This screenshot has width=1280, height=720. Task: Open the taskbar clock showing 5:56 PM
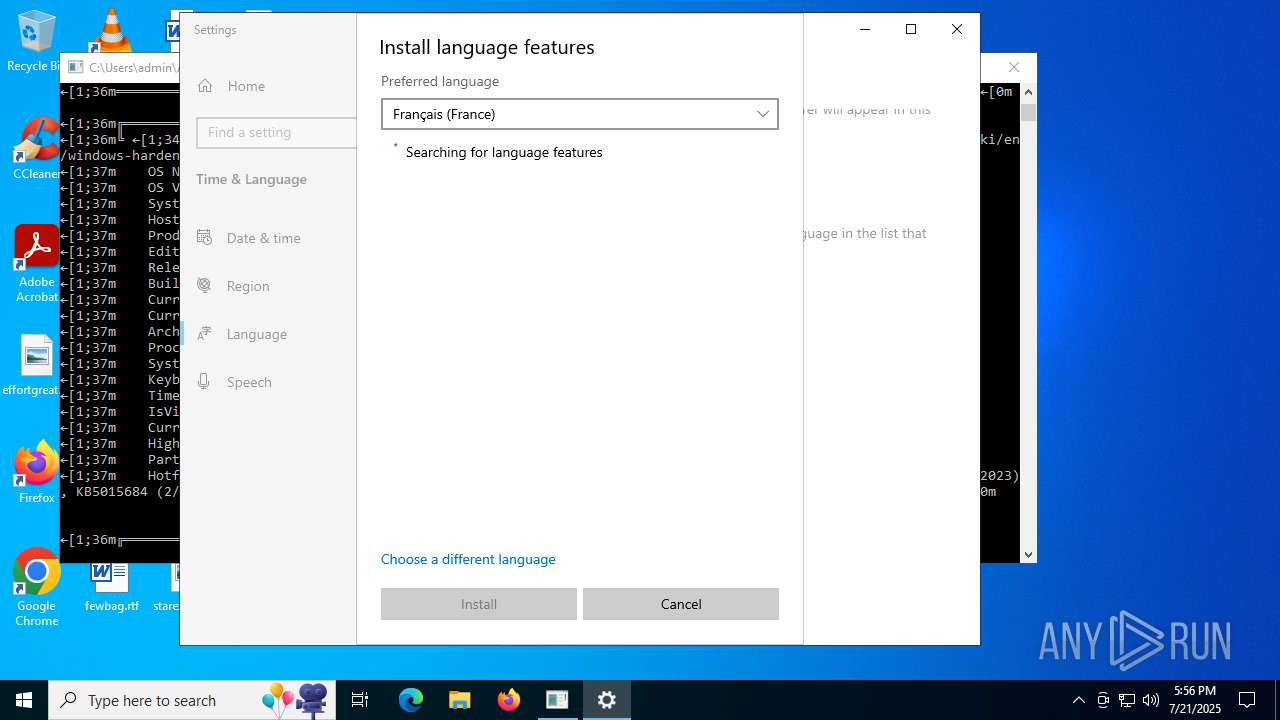pos(1195,700)
